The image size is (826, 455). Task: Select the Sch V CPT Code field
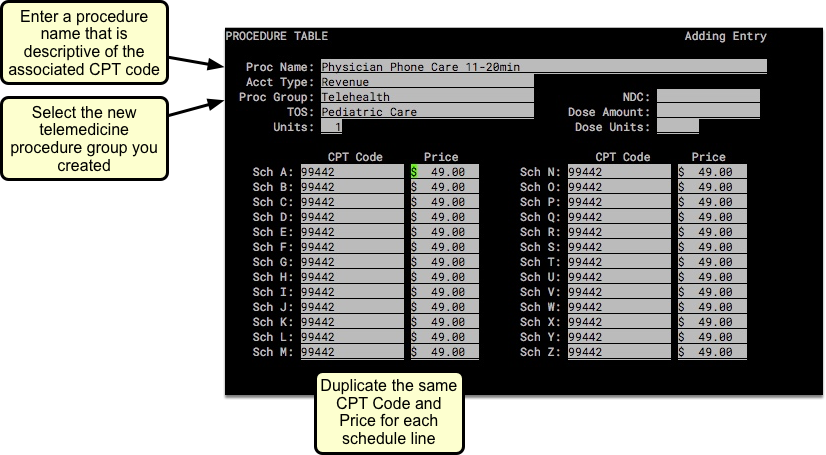pos(619,292)
